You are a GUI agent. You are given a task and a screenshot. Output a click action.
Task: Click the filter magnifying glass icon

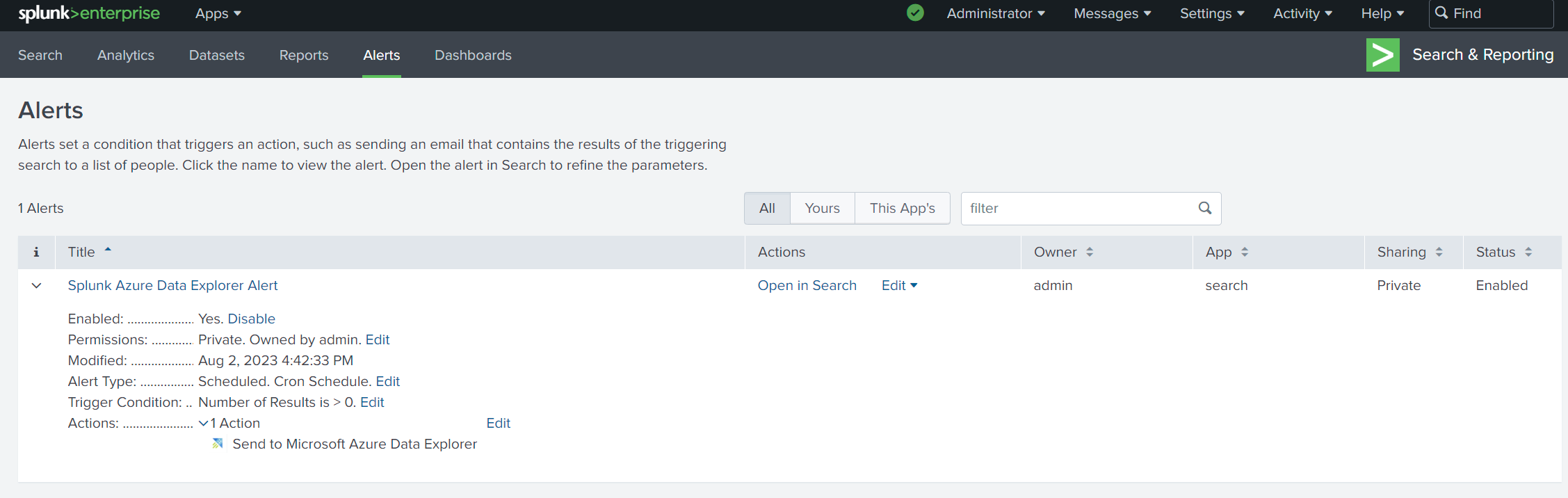click(1205, 208)
